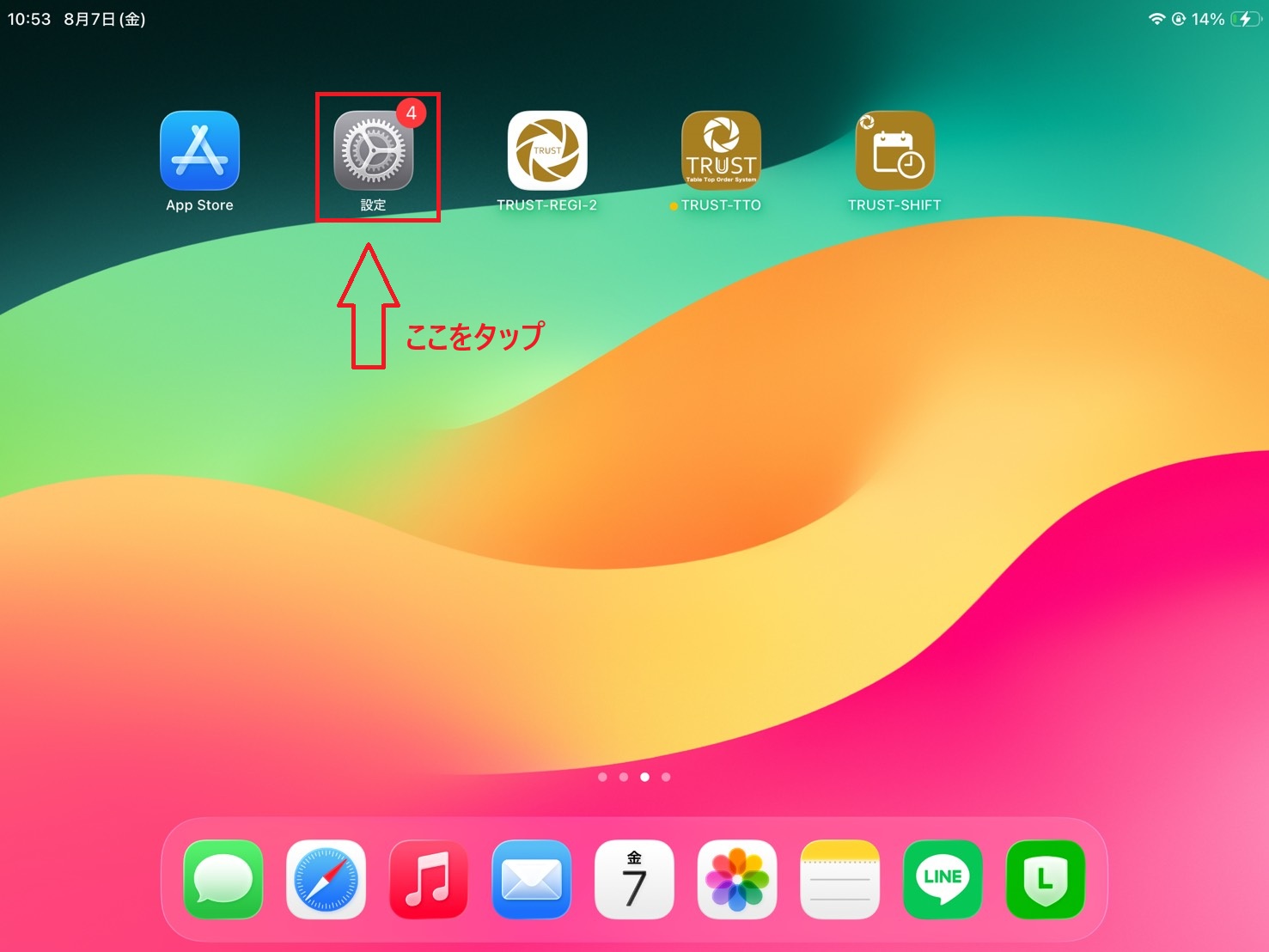Launch the Safari browser

pyautogui.click(x=326, y=880)
